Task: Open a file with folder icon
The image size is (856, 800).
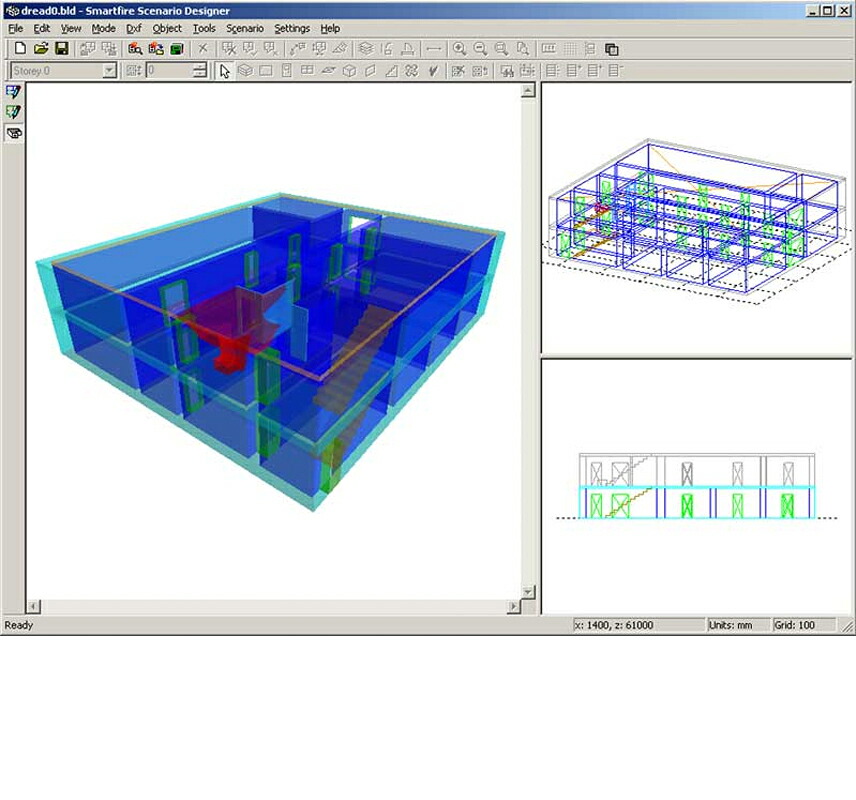Action: coord(41,49)
